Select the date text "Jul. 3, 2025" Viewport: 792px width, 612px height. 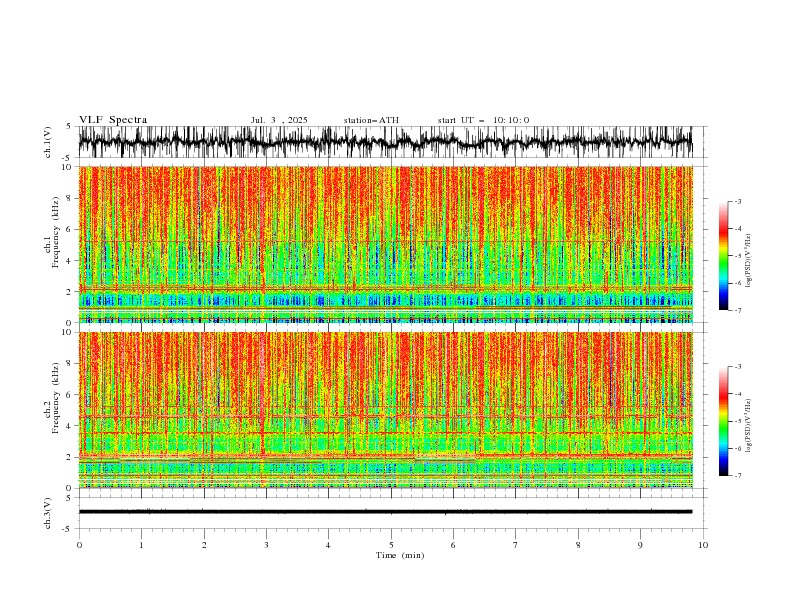click(279, 120)
